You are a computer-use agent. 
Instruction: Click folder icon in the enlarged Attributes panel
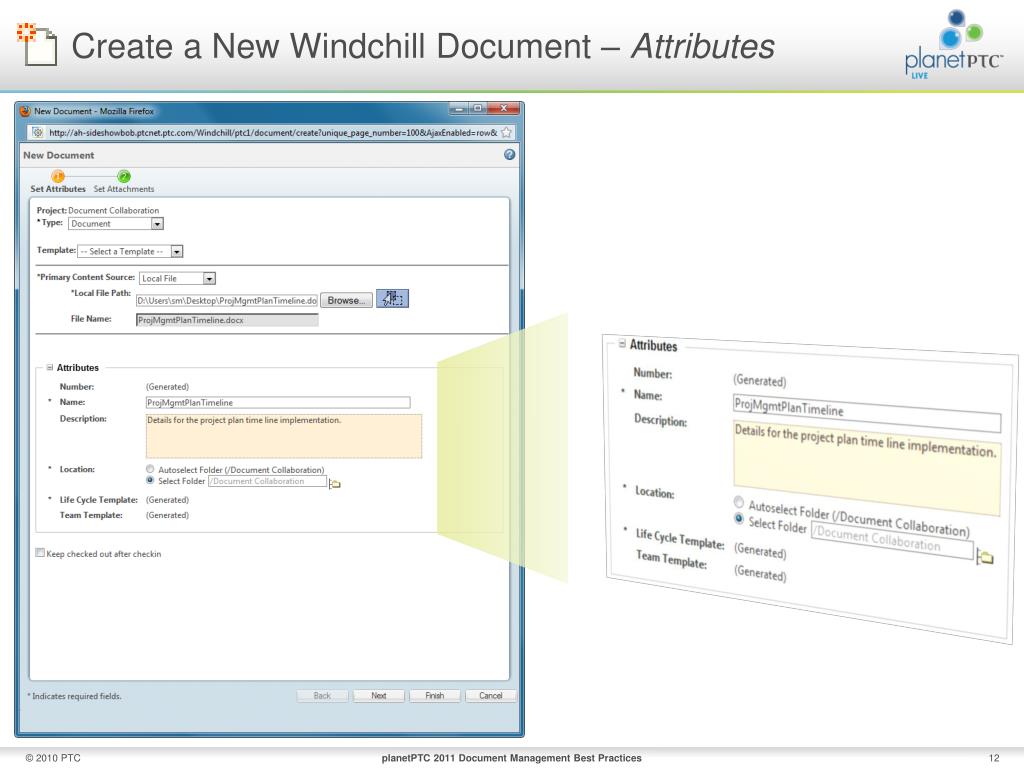[x=985, y=557]
